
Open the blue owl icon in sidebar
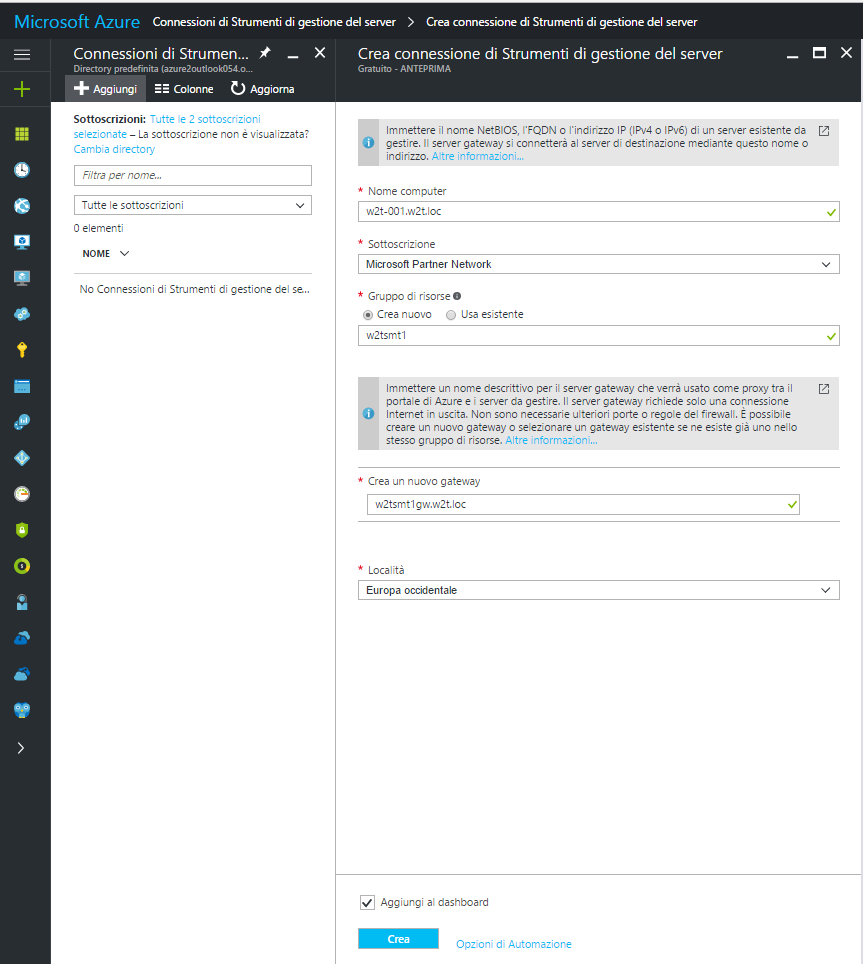[x=22, y=710]
